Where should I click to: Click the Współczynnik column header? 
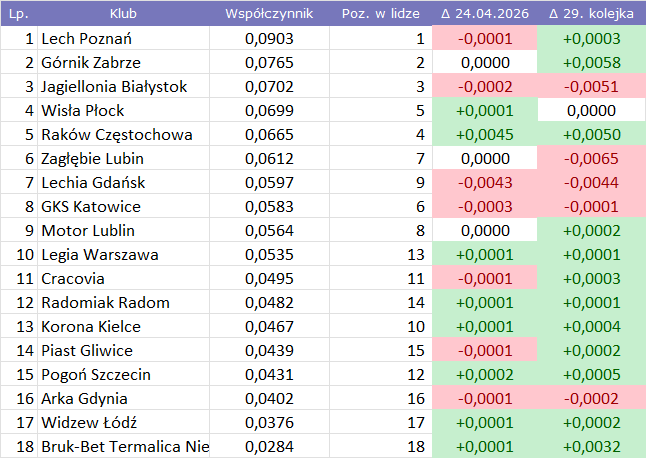point(269,15)
